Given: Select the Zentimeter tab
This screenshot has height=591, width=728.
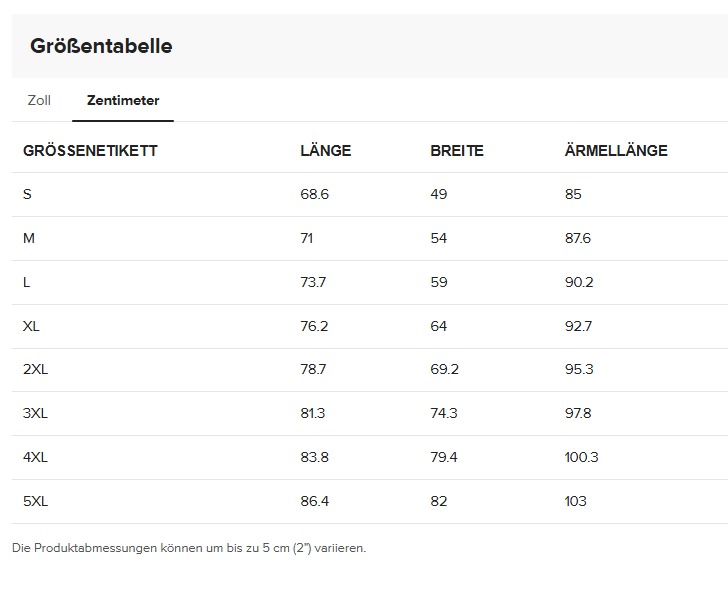Looking at the screenshot, I should click(123, 100).
